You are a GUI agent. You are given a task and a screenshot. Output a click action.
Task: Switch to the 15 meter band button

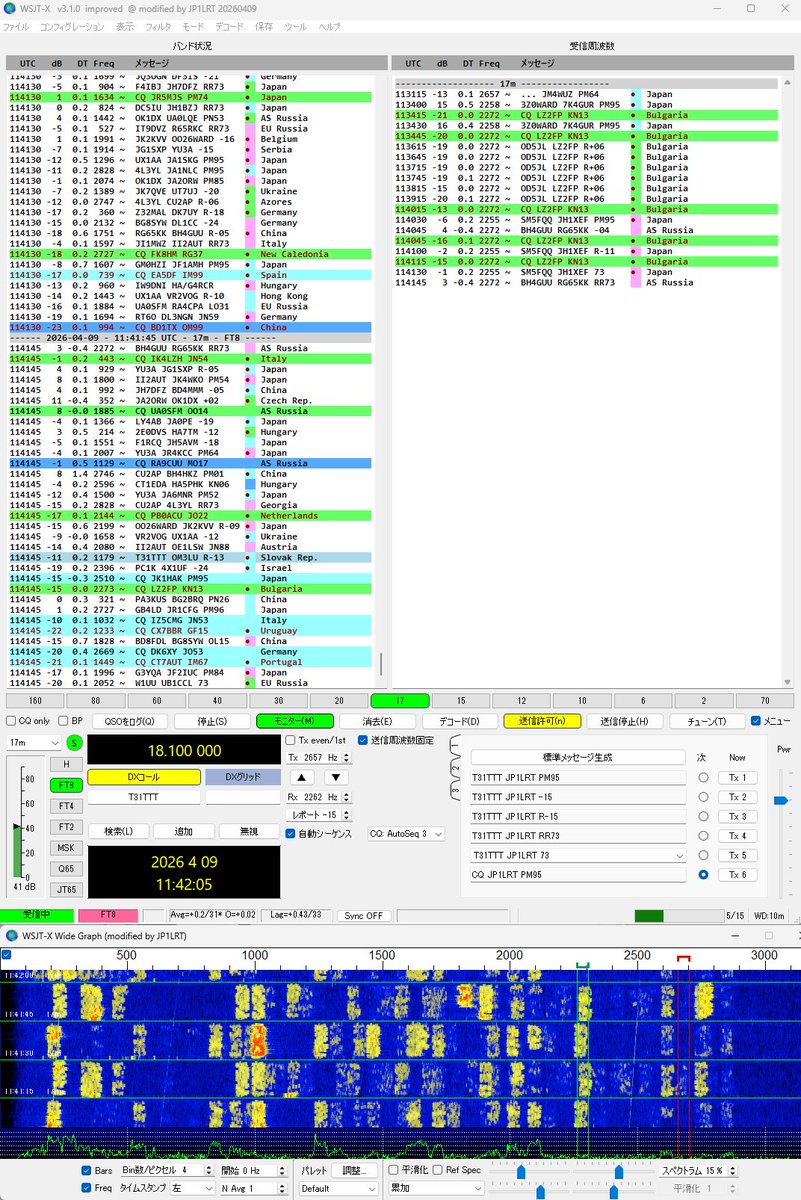pos(460,701)
